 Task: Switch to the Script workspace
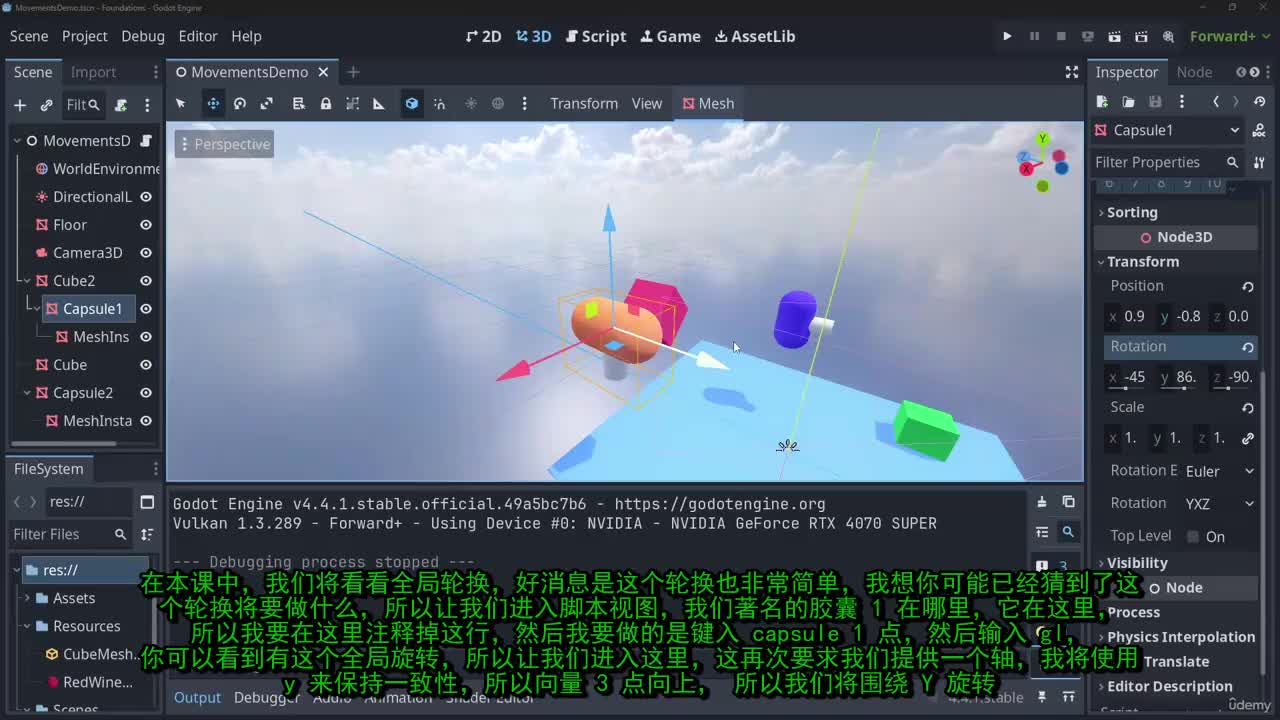click(x=596, y=36)
